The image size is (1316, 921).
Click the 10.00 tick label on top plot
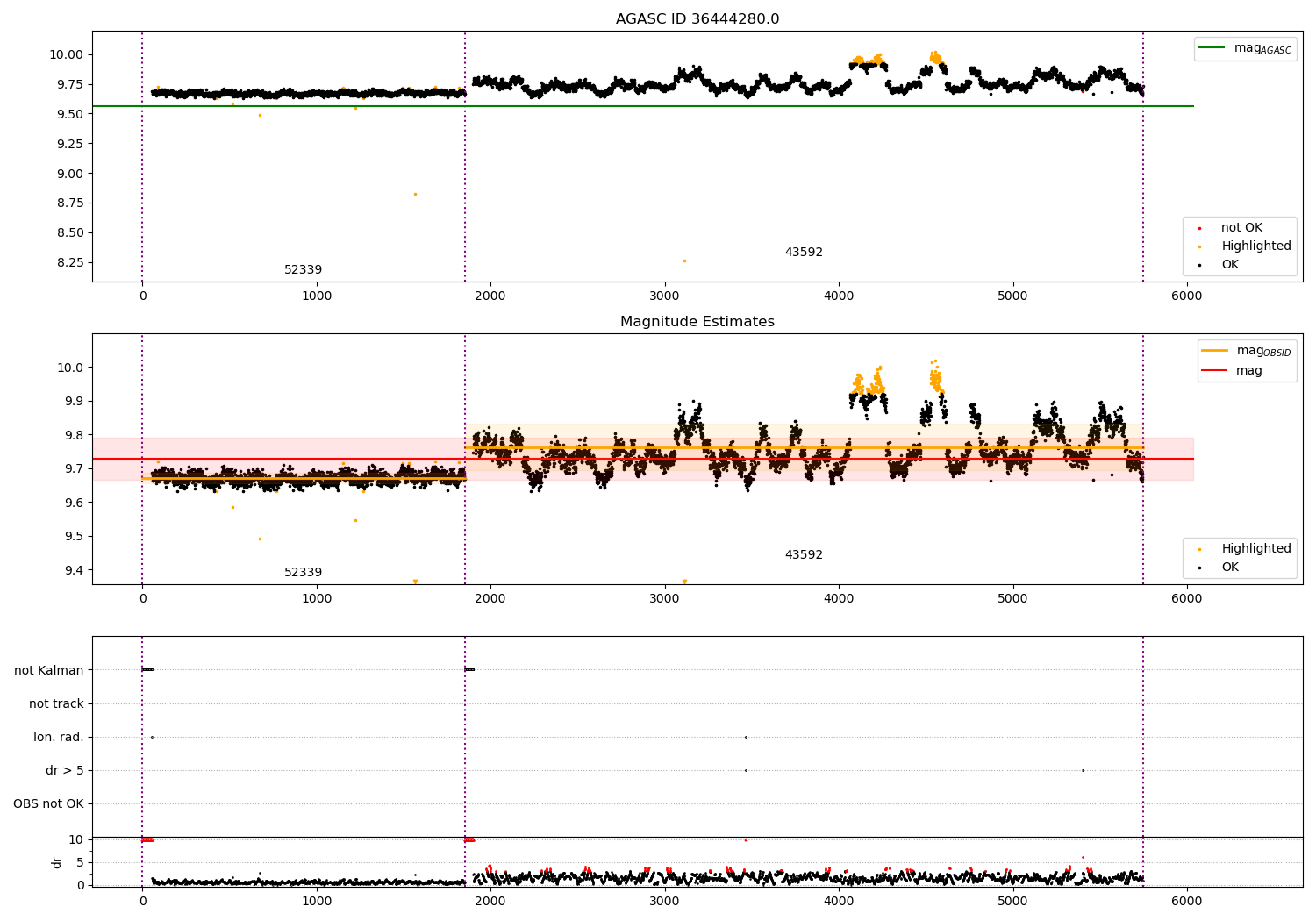66,54
